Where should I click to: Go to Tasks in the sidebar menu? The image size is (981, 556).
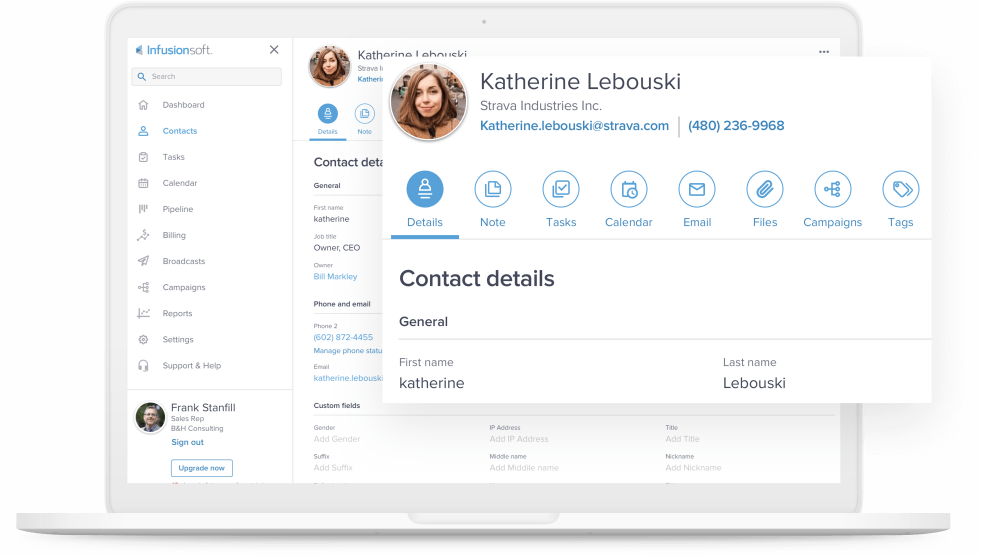(x=173, y=157)
